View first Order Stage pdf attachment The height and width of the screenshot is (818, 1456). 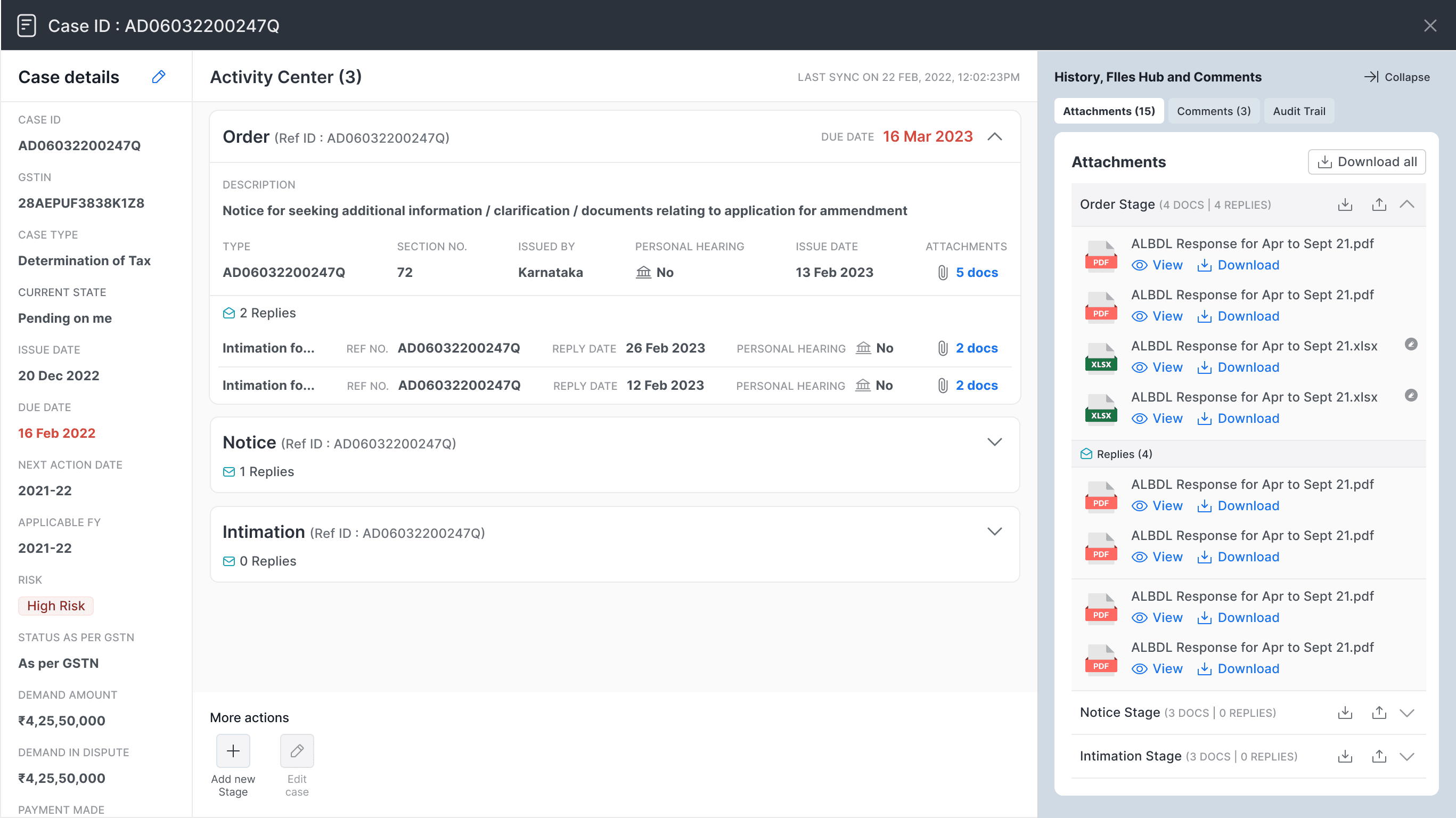[1157, 265]
